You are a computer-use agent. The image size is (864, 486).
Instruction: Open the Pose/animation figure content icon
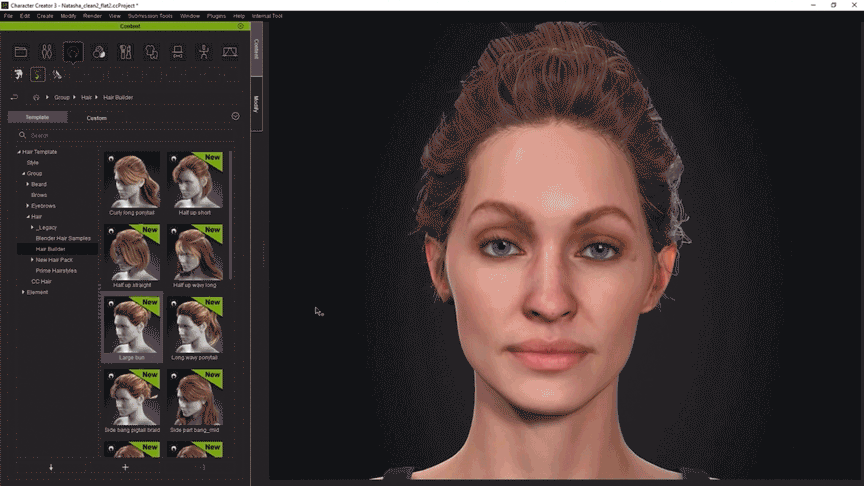pos(204,52)
